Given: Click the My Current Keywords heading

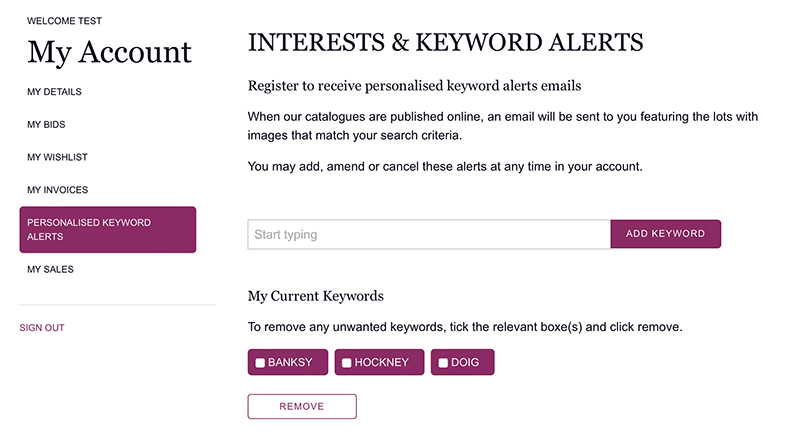Looking at the screenshot, I should (316, 296).
